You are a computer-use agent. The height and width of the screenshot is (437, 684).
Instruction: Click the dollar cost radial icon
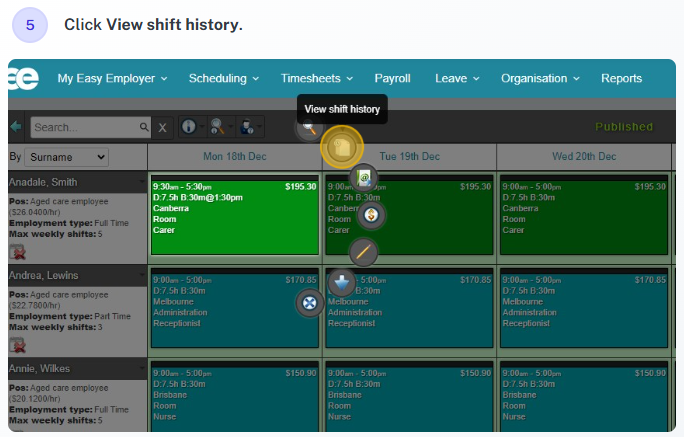click(x=371, y=215)
